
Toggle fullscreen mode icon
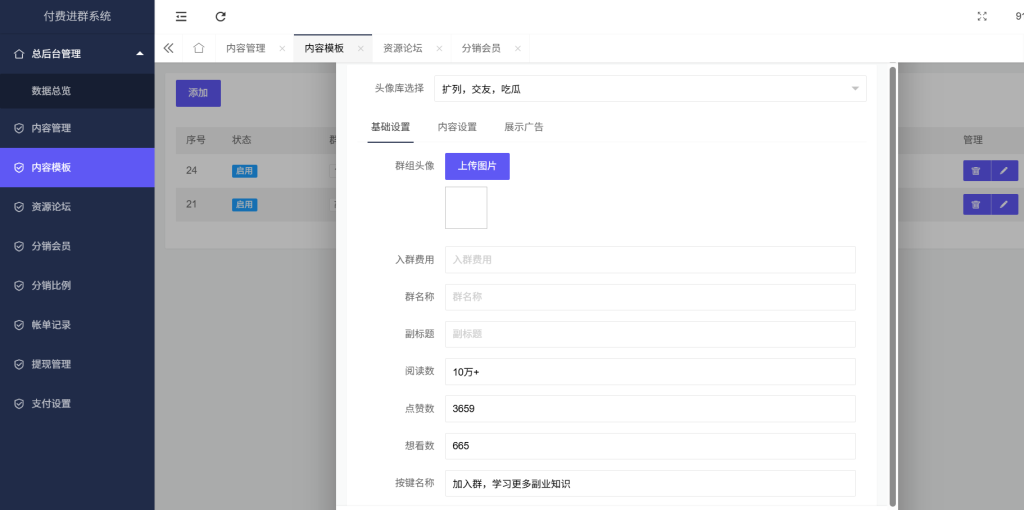coord(982,16)
